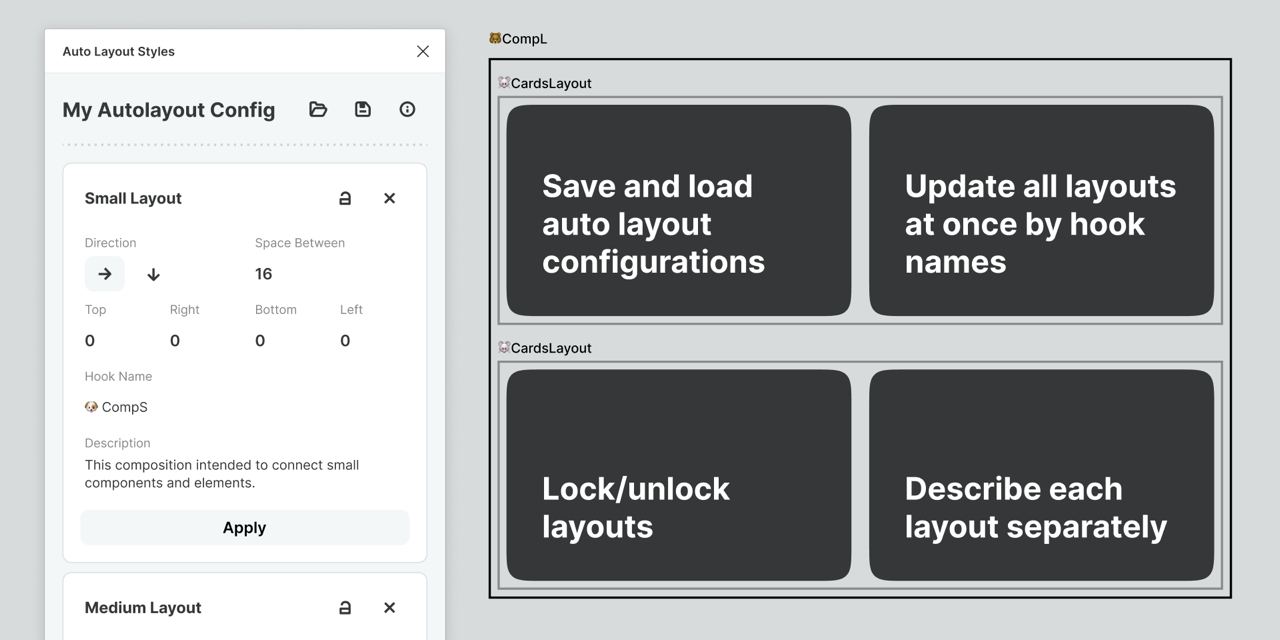Click the Direction label
Image resolution: width=1280 pixels, height=640 pixels.
[110, 243]
